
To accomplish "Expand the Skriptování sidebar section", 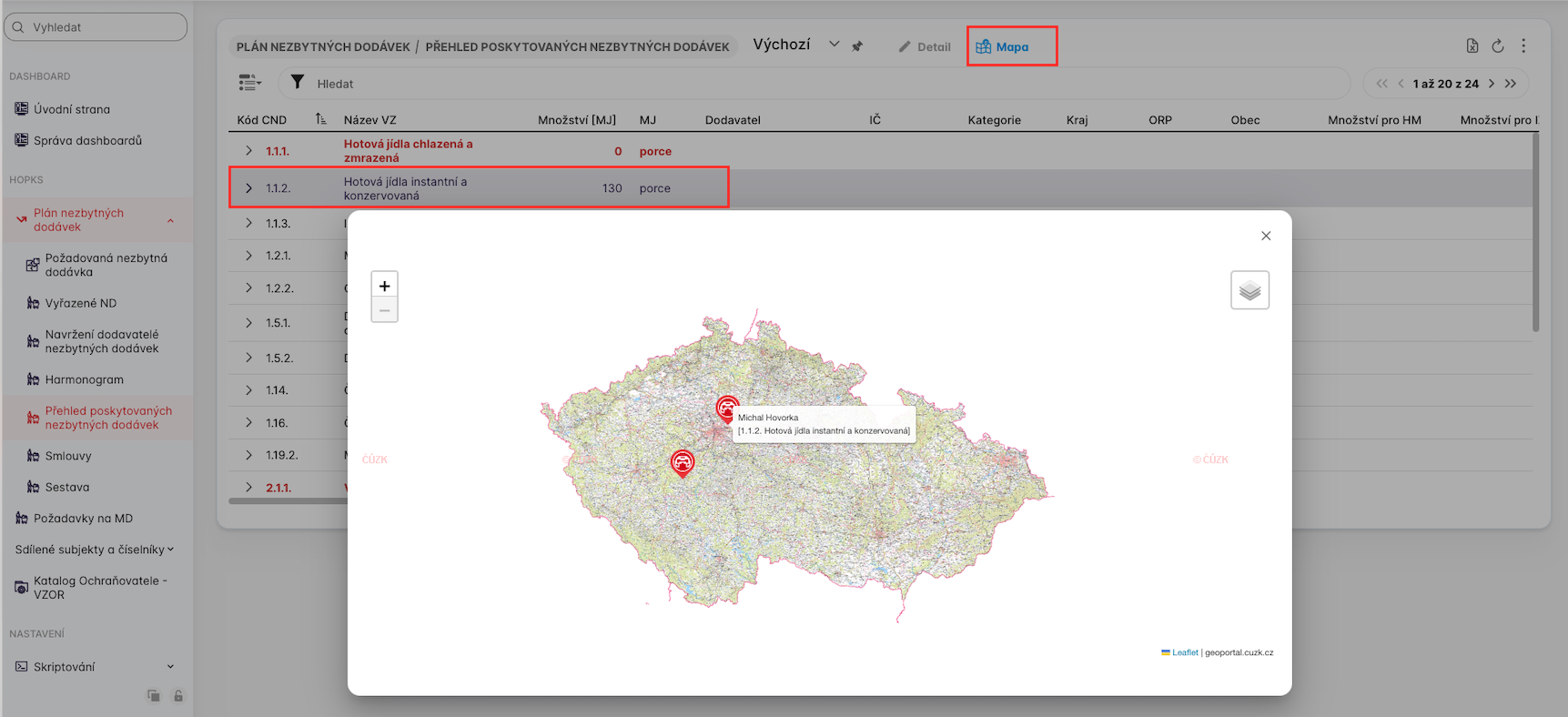I will pos(169,667).
